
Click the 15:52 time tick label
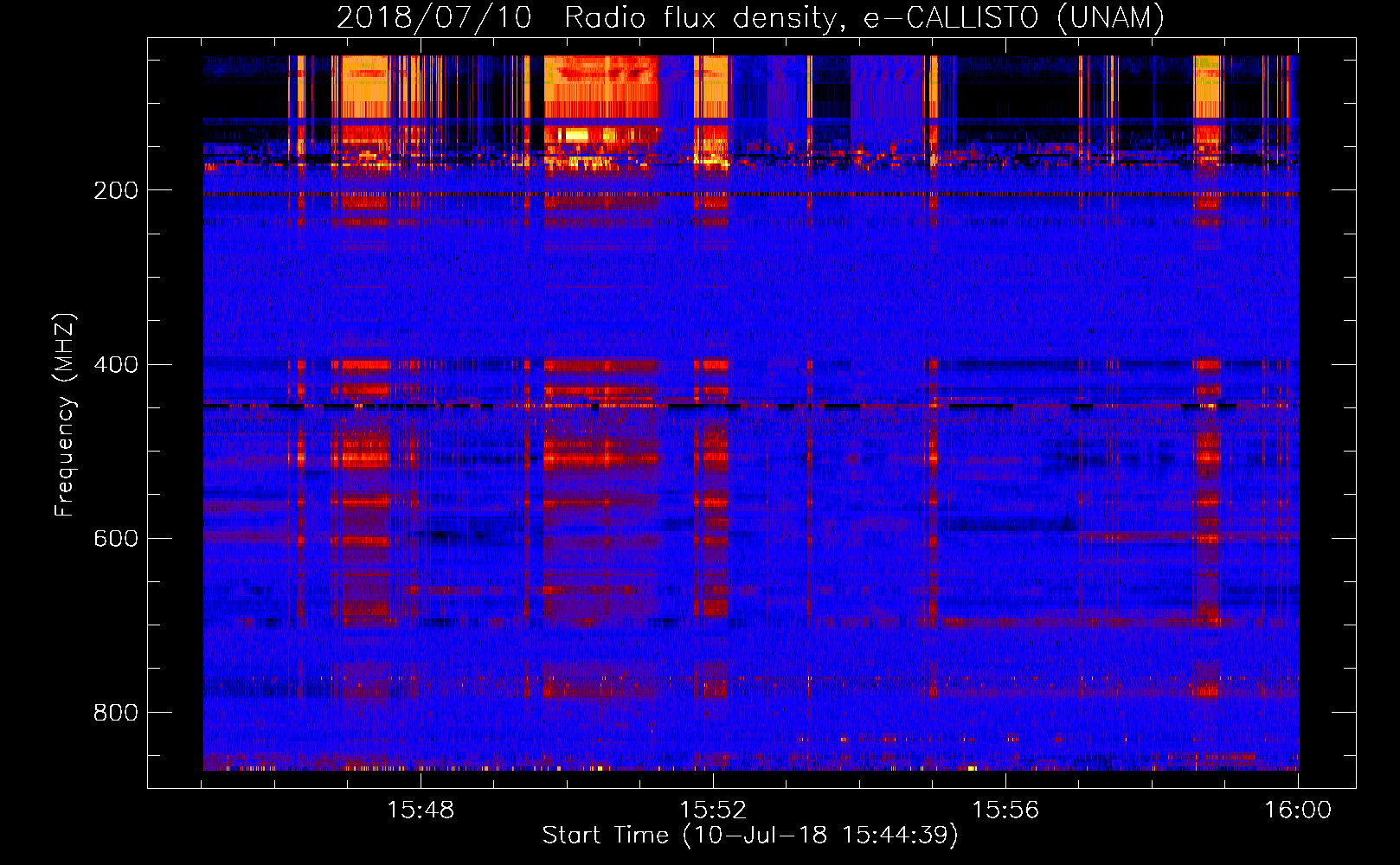point(713,811)
